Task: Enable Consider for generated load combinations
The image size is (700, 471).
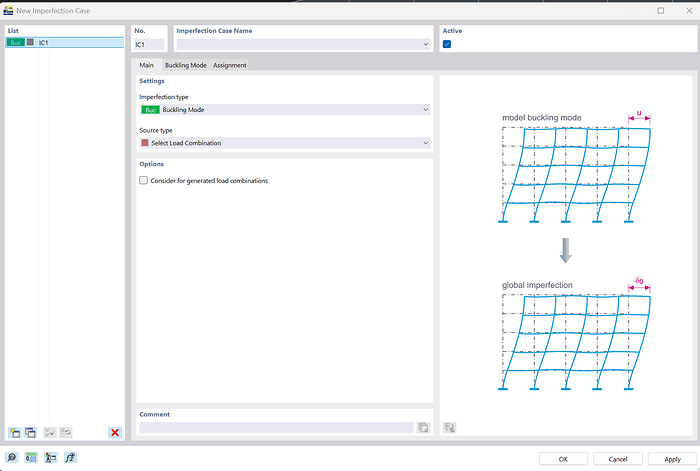Action: point(143,180)
